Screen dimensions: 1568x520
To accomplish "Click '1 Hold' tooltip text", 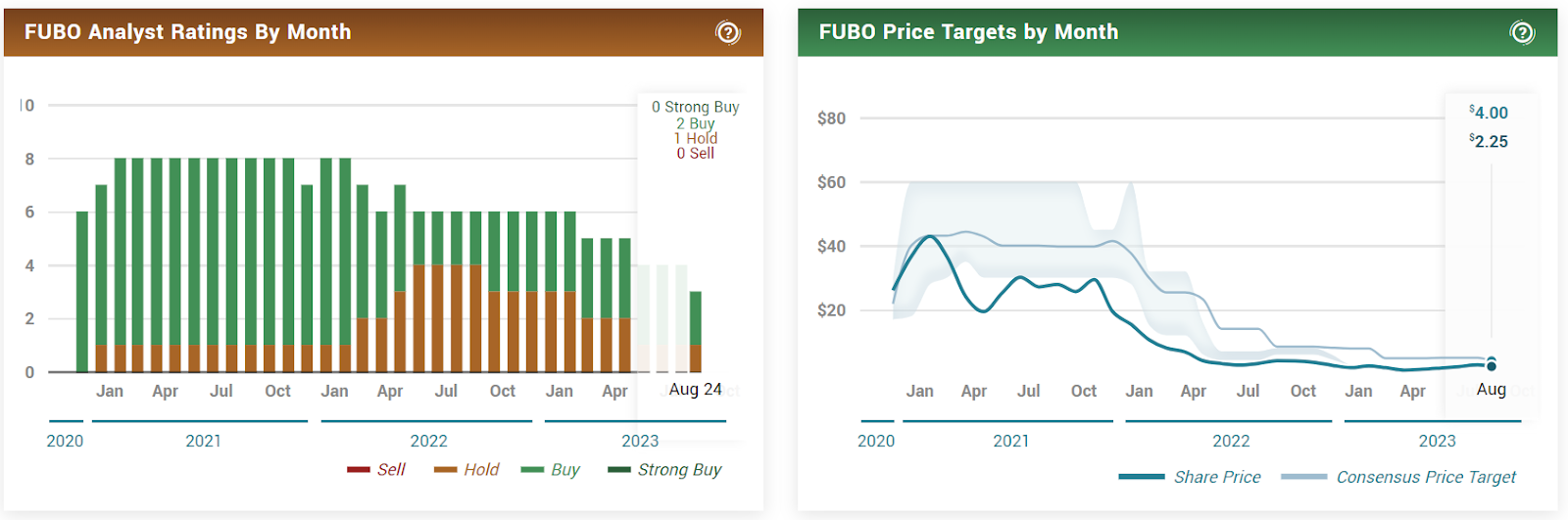I will [696, 138].
